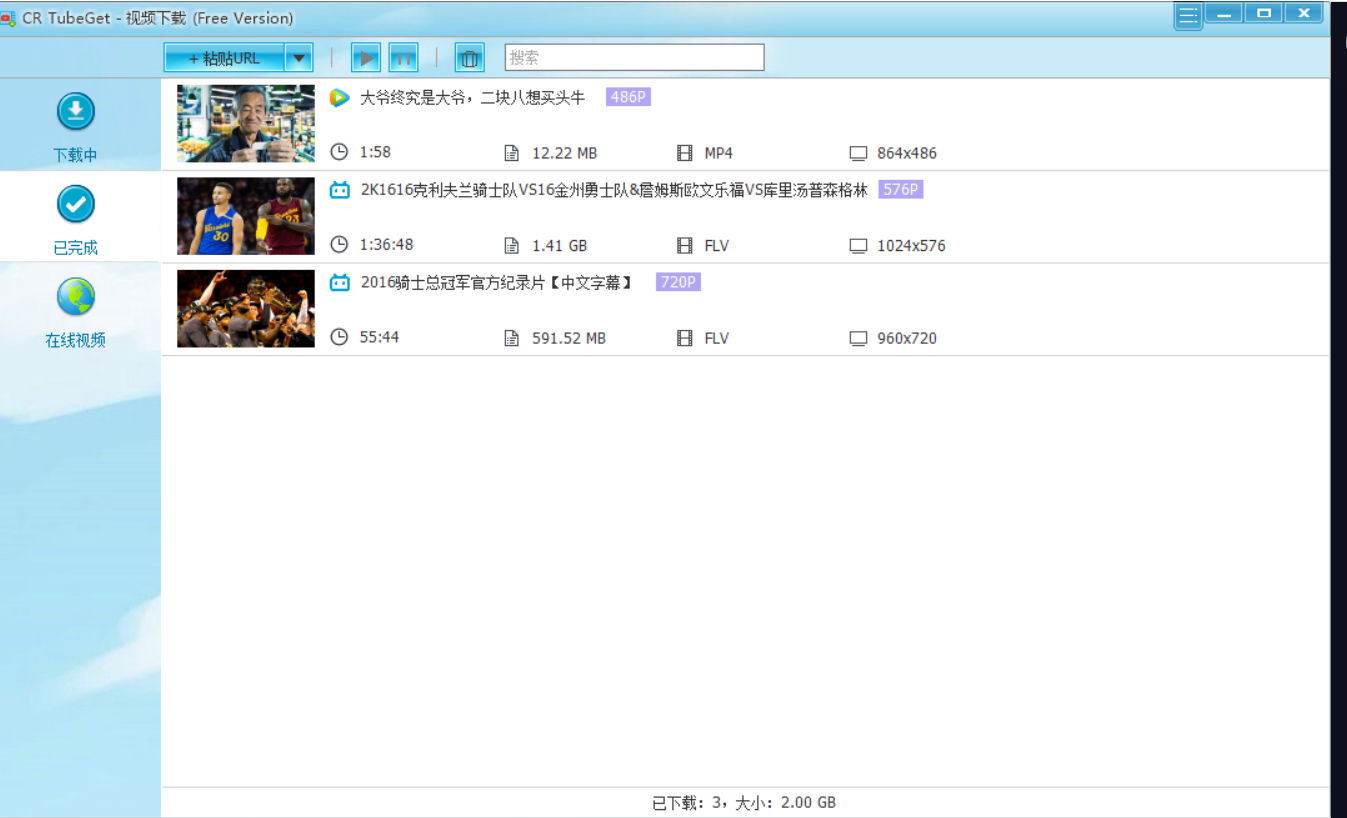
Task: Click the Tencent Video source icon of first item
Action: pos(340,98)
